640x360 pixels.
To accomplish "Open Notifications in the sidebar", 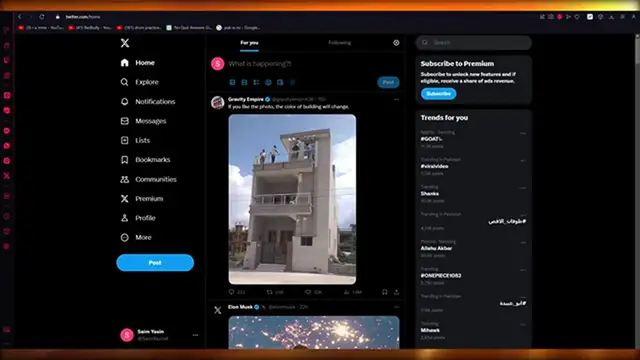I will [x=148, y=102].
